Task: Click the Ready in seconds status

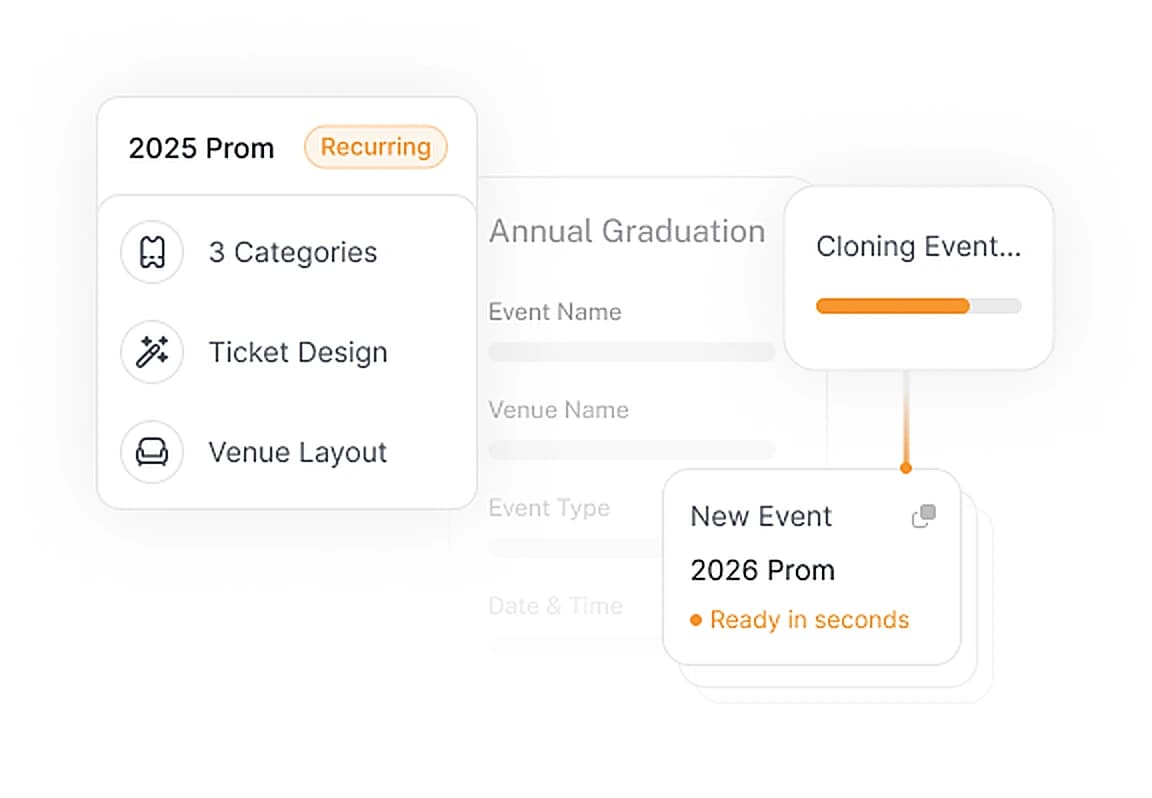Action: [x=800, y=620]
